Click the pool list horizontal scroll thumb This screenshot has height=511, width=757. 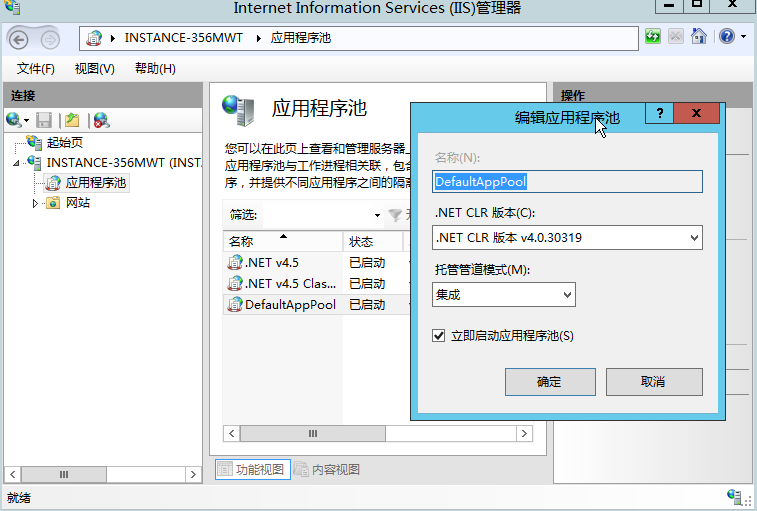(313, 434)
